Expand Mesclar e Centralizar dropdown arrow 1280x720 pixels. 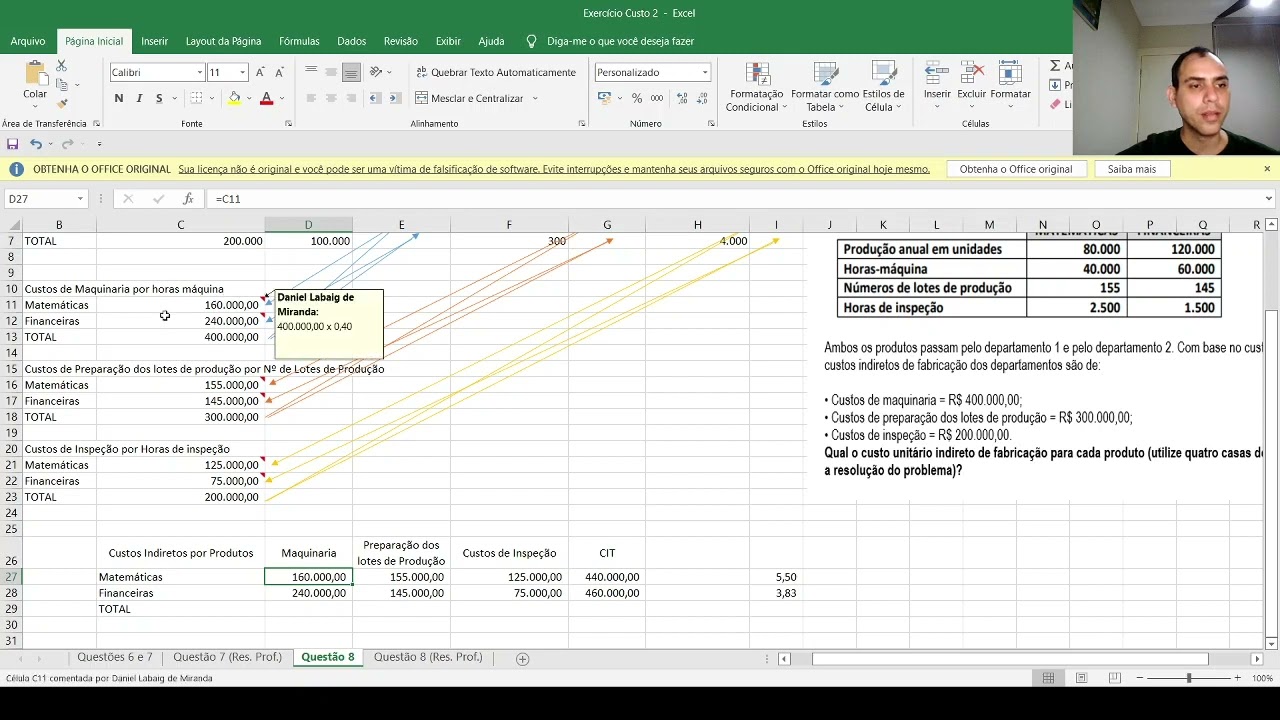click(x=535, y=98)
